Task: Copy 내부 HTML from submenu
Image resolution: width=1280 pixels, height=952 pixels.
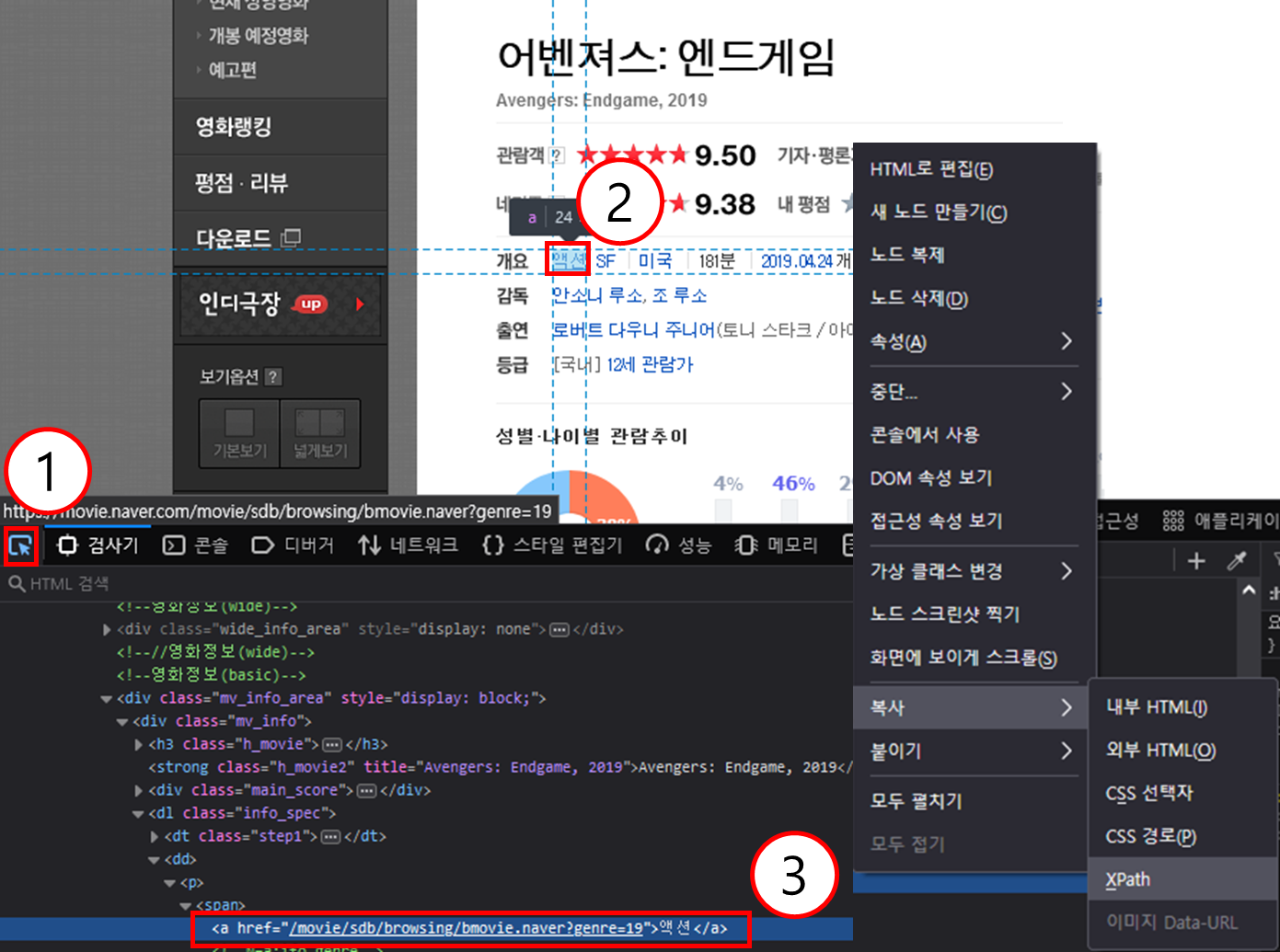Action: point(1183,706)
